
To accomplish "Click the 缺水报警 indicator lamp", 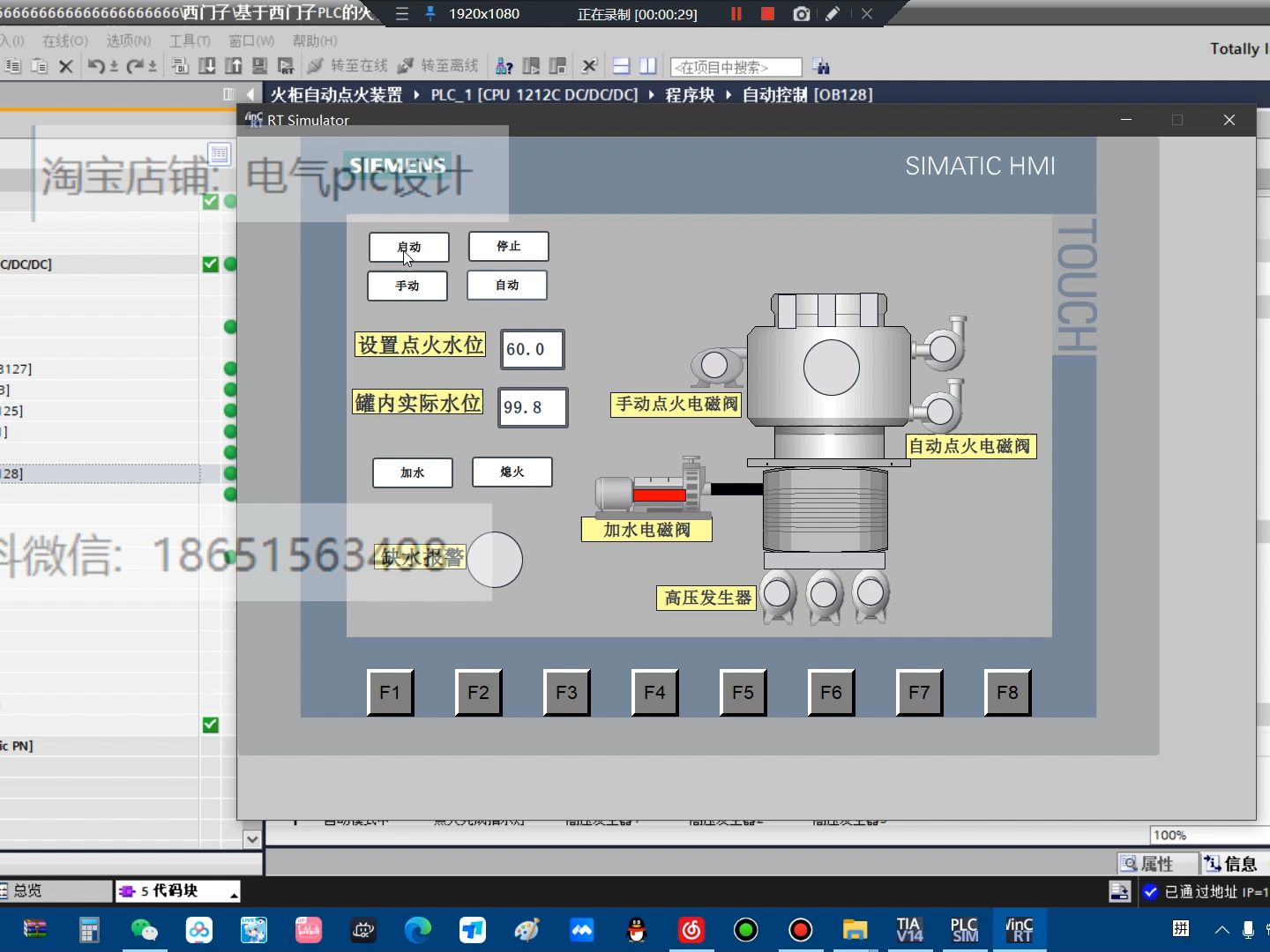I will [495, 560].
